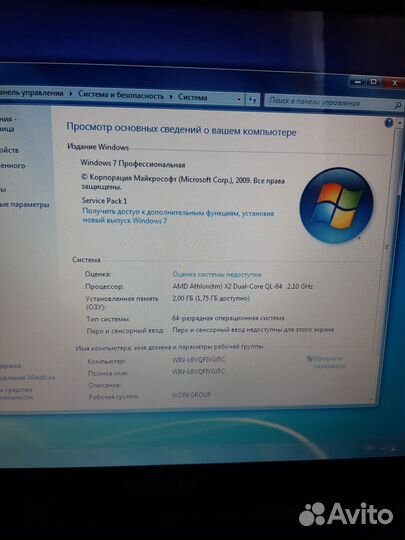The width and height of the screenshot is (405, 540).
Task: Click the Оценка системы недоступна link
Action: 217,274
